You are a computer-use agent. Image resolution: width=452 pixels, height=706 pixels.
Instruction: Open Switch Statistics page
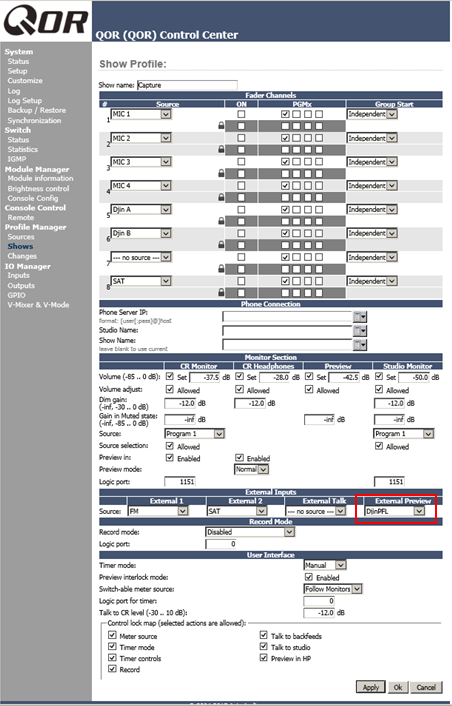pos(23,149)
